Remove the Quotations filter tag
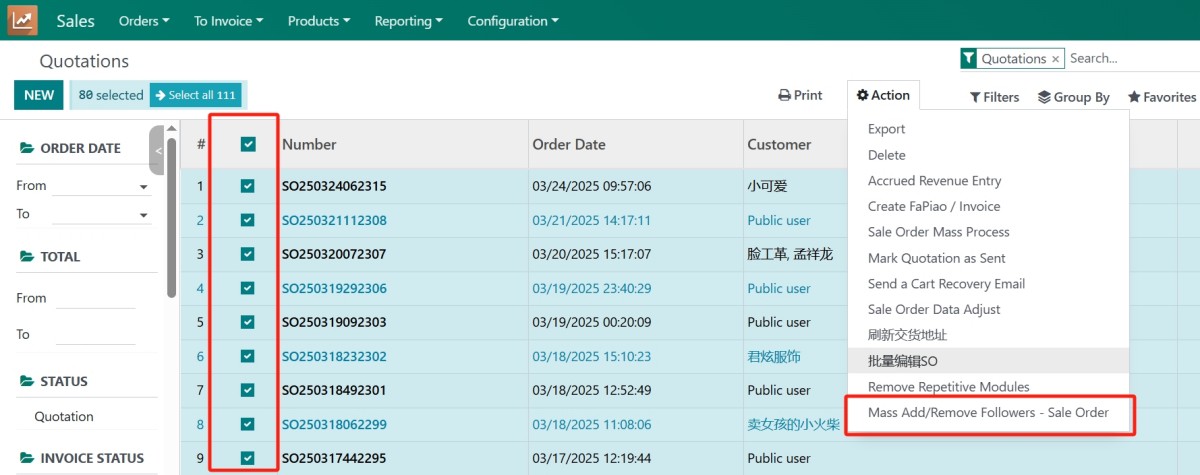This screenshot has height=475, width=1200. tap(1055, 59)
